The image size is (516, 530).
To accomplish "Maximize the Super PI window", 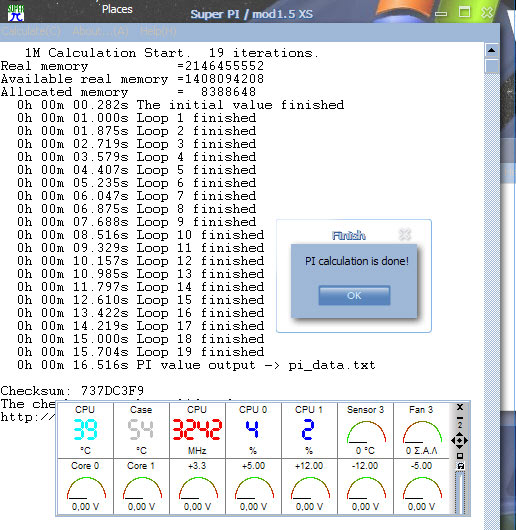I will click(x=464, y=12).
